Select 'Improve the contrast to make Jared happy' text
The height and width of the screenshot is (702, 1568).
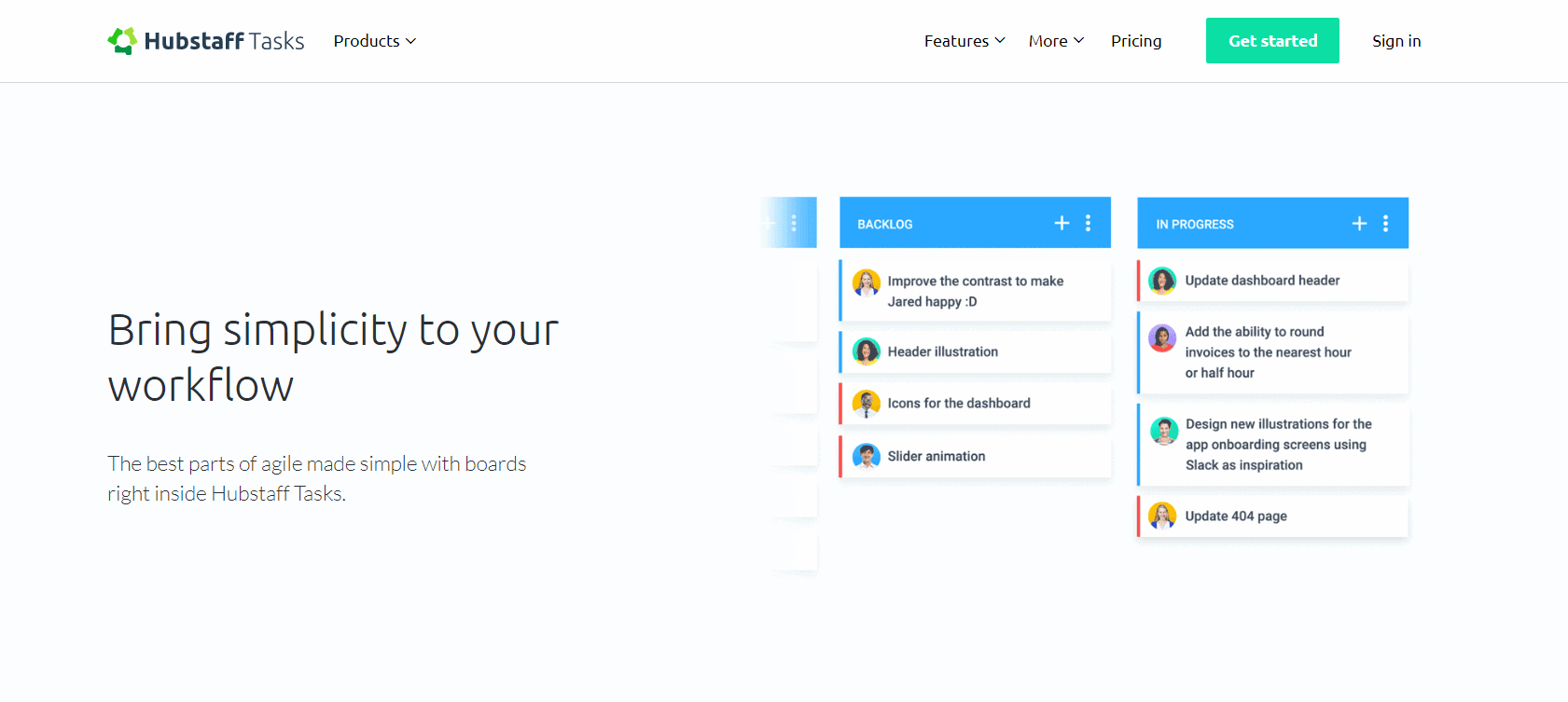(x=975, y=291)
